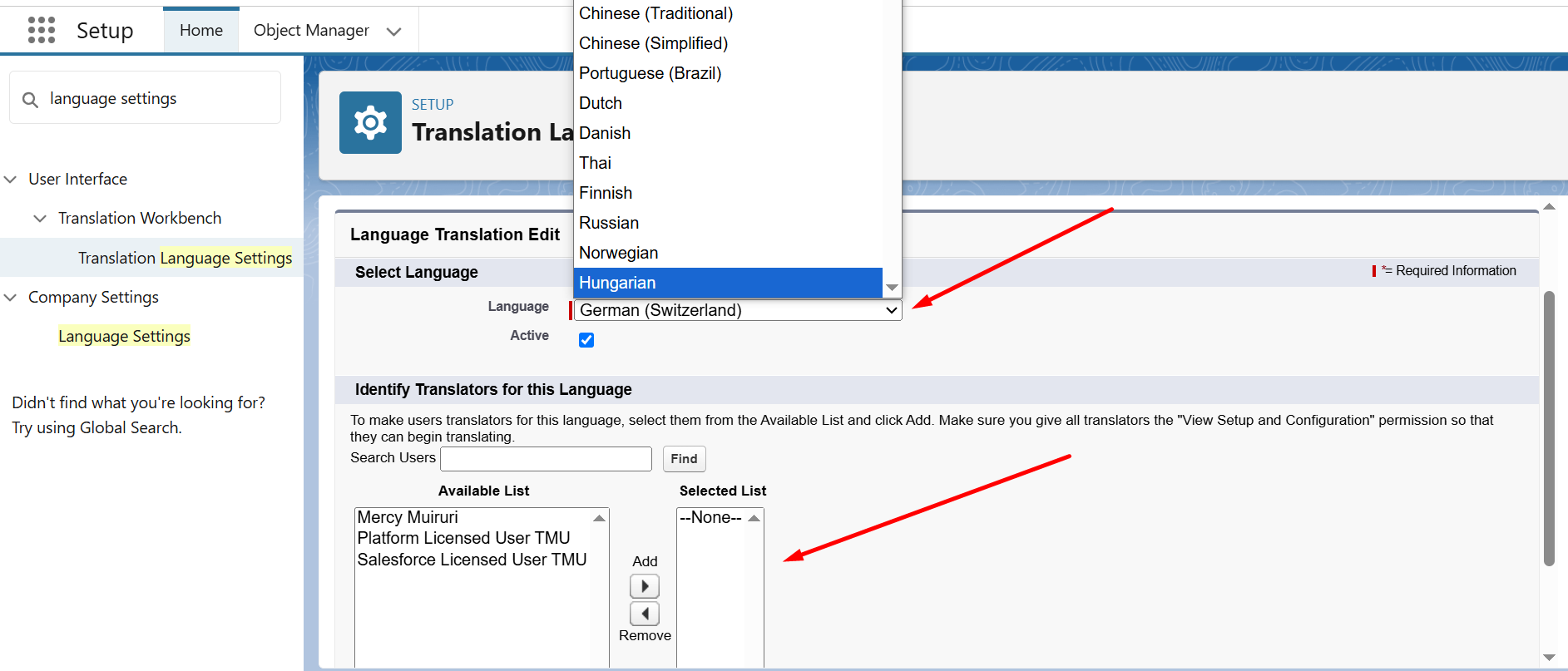Expand the Object Manager dropdown chevron

coord(394,32)
